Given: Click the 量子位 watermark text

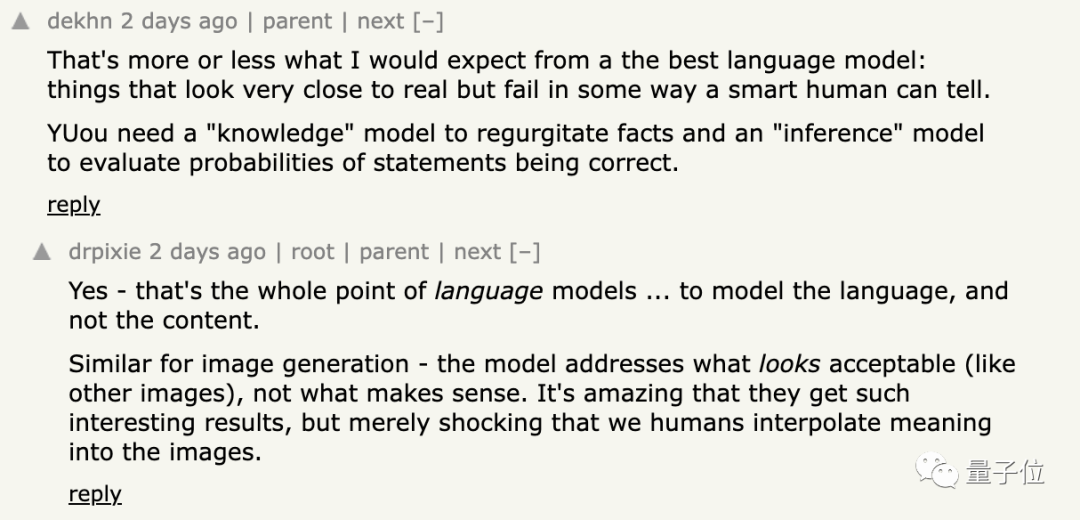Looking at the screenshot, I should pyautogui.click(x=1005, y=472).
